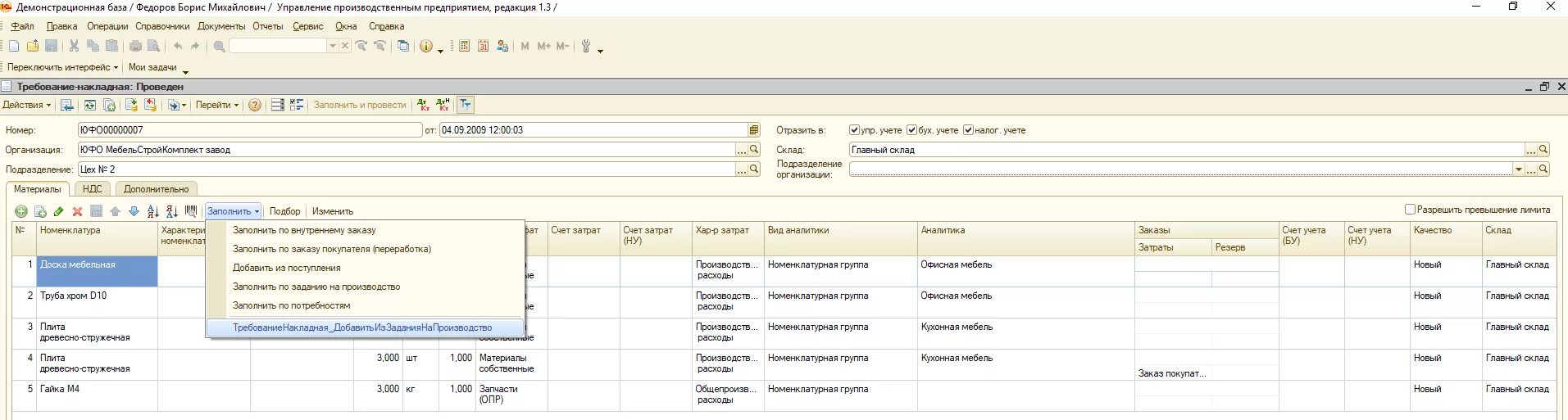Expand the search field dropdown arrow in the main toolbar
Image resolution: width=1568 pixels, height=420 pixels.
click(x=333, y=47)
